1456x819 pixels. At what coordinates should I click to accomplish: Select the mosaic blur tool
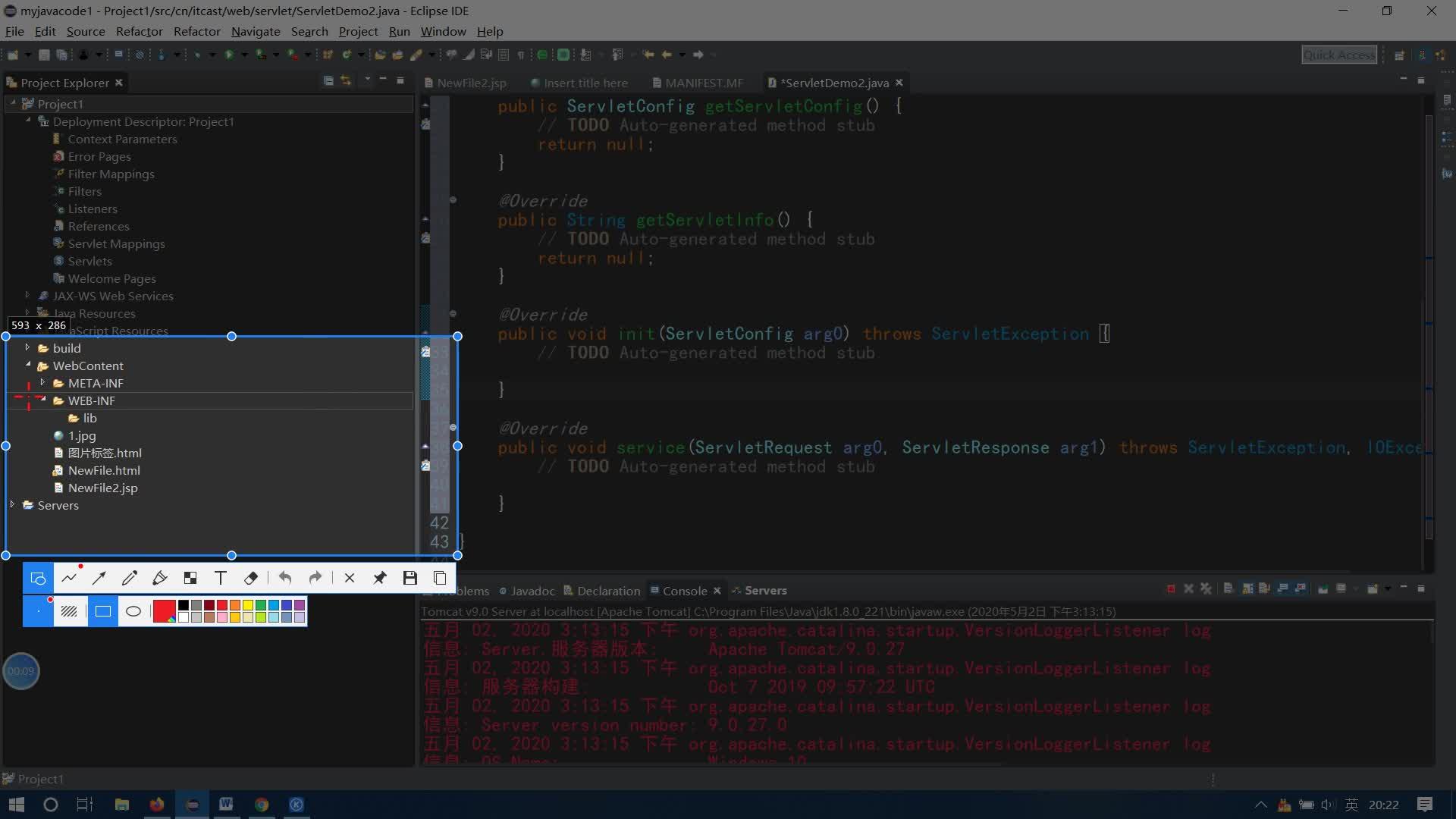(x=190, y=579)
